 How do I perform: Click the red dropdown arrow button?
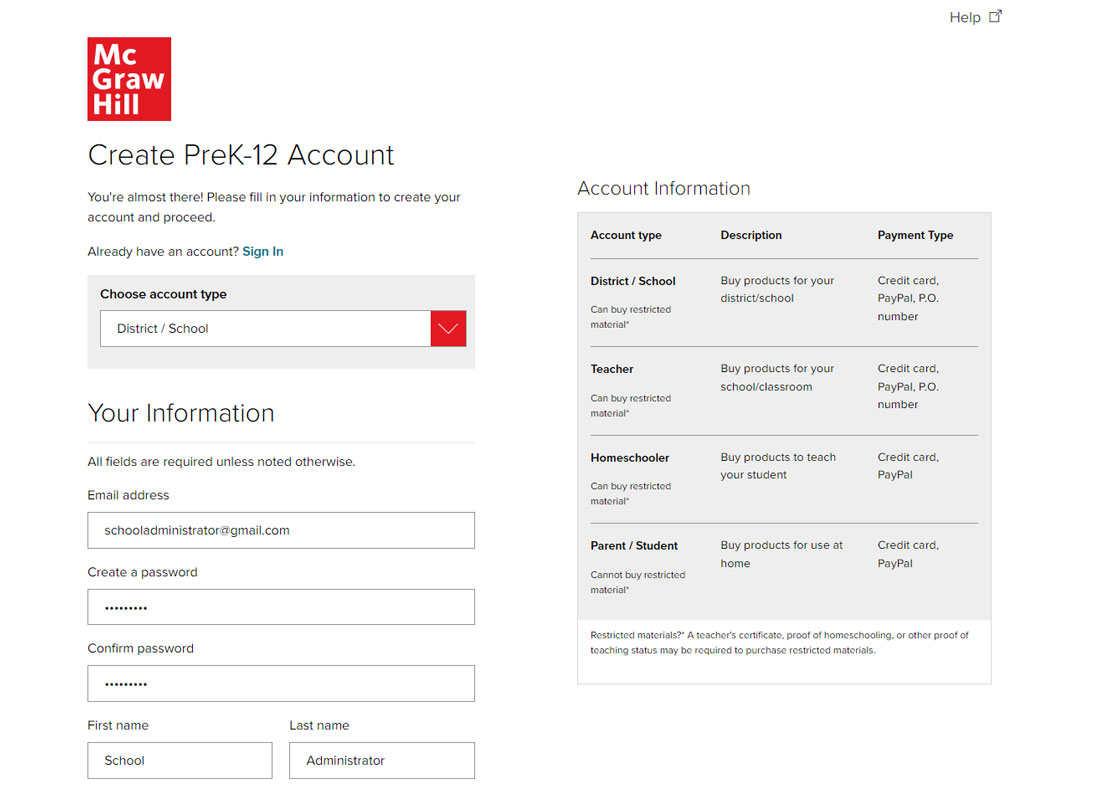tap(448, 328)
